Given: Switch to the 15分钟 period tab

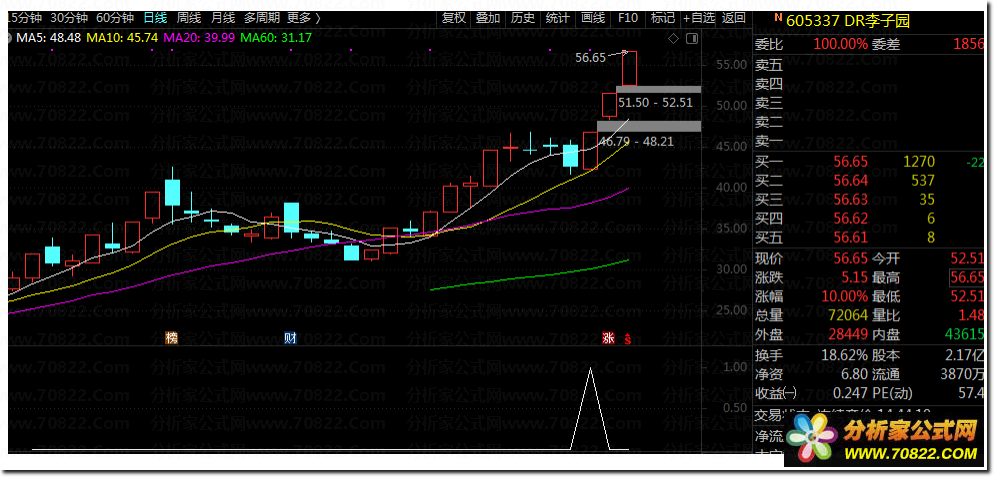Looking at the screenshot, I should (24, 18).
